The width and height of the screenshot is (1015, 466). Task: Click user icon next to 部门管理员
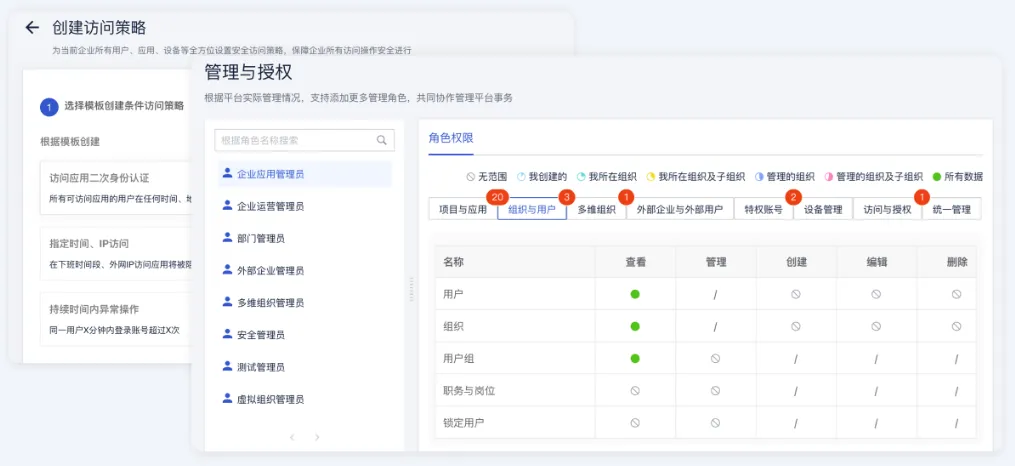tap(227, 238)
